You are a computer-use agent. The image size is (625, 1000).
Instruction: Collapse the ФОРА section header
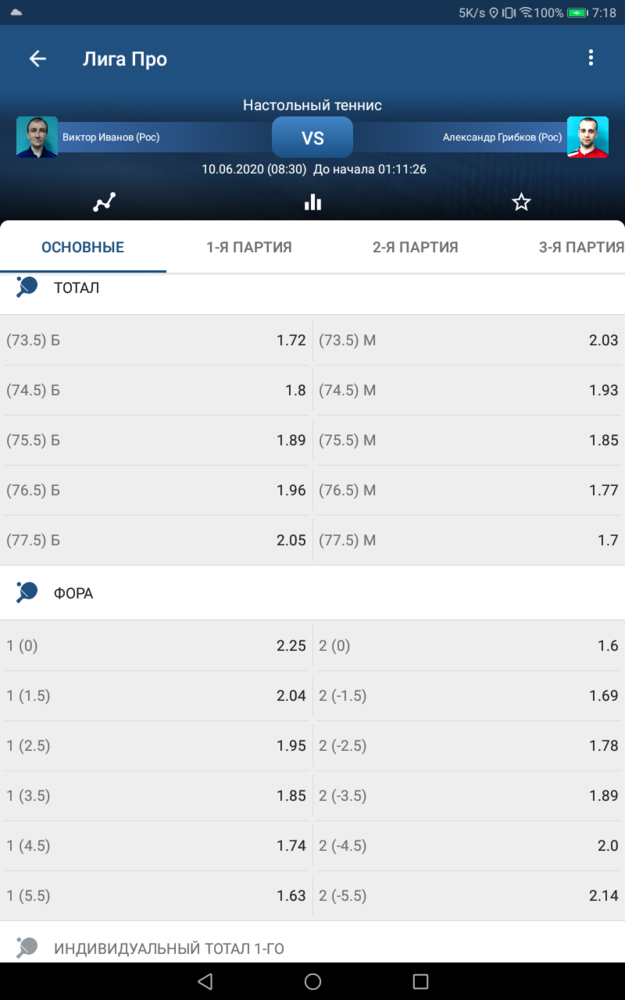[312, 593]
